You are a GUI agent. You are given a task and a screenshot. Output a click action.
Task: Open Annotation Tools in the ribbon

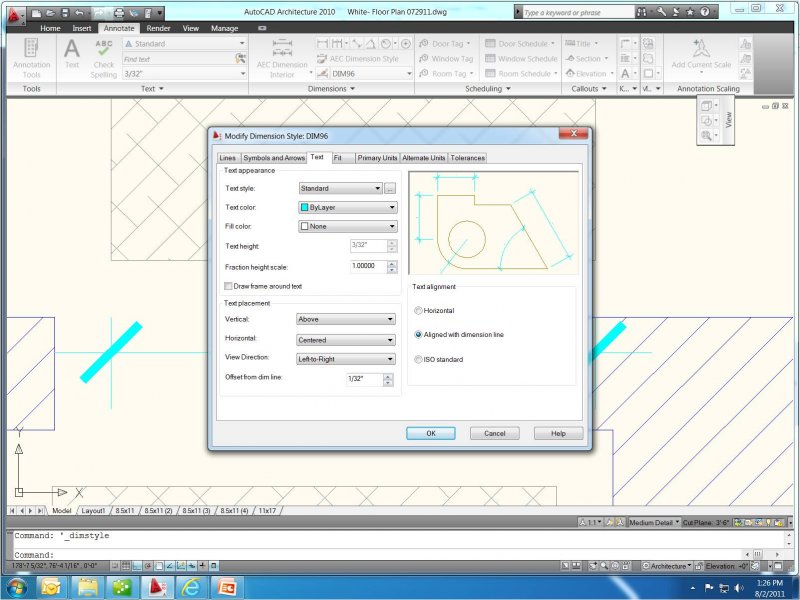(31, 59)
